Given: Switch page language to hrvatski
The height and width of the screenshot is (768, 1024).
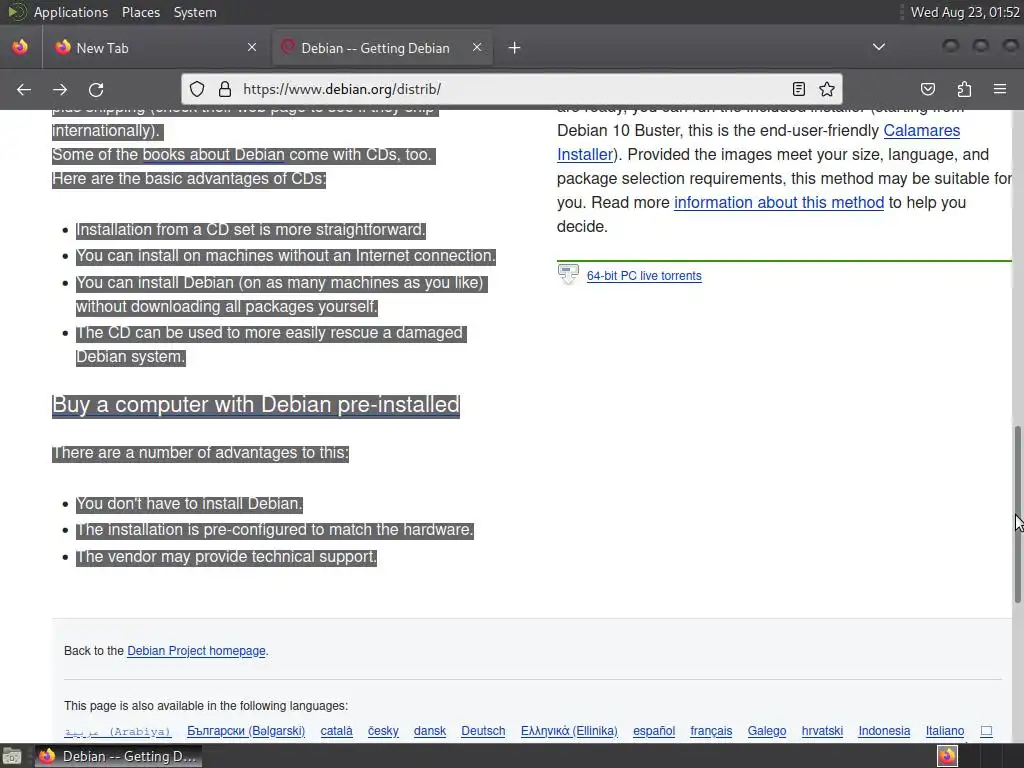Looking at the screenshot, I should point(822,731).
